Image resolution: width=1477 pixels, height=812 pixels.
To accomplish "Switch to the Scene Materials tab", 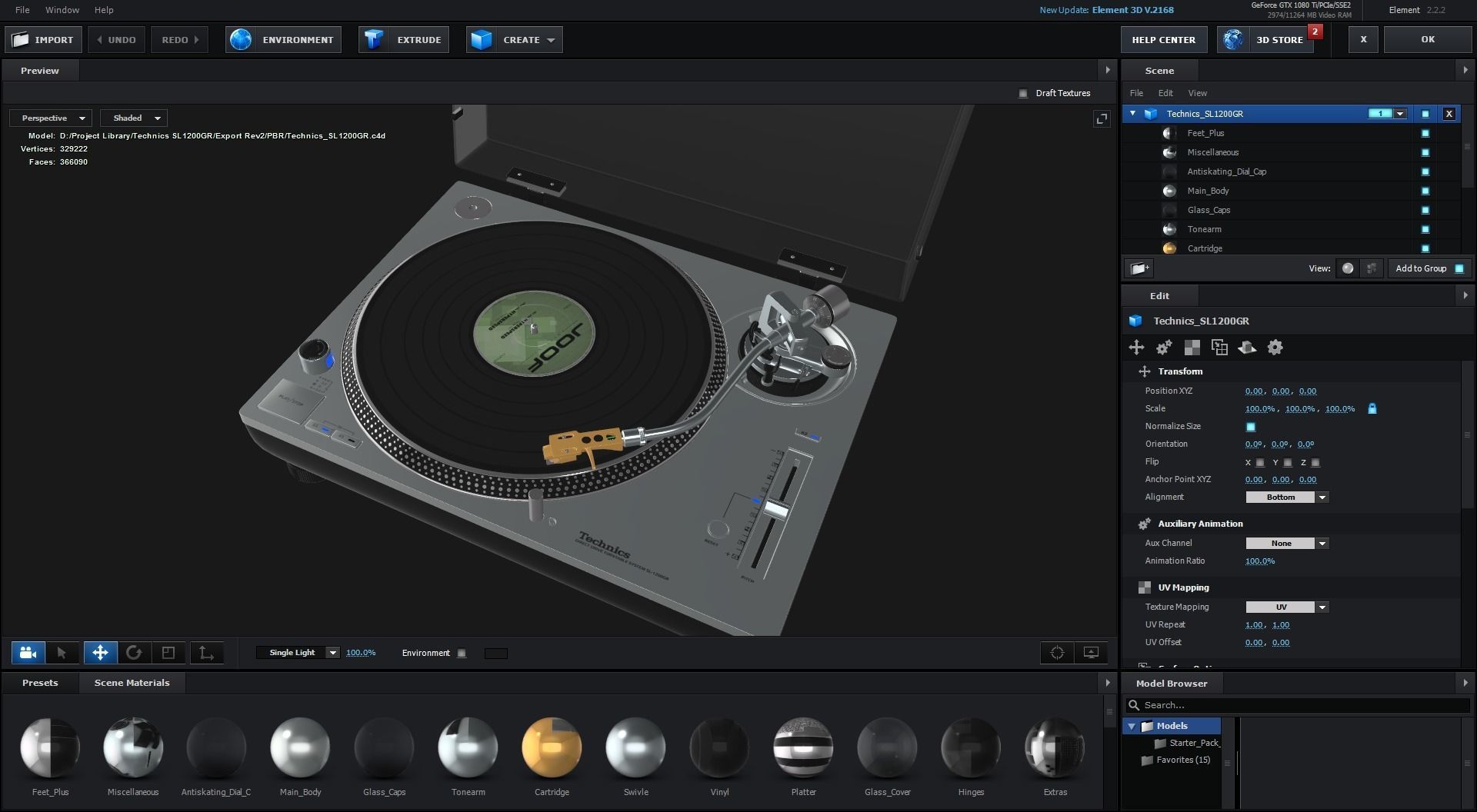I will click(x=132, y=683).
